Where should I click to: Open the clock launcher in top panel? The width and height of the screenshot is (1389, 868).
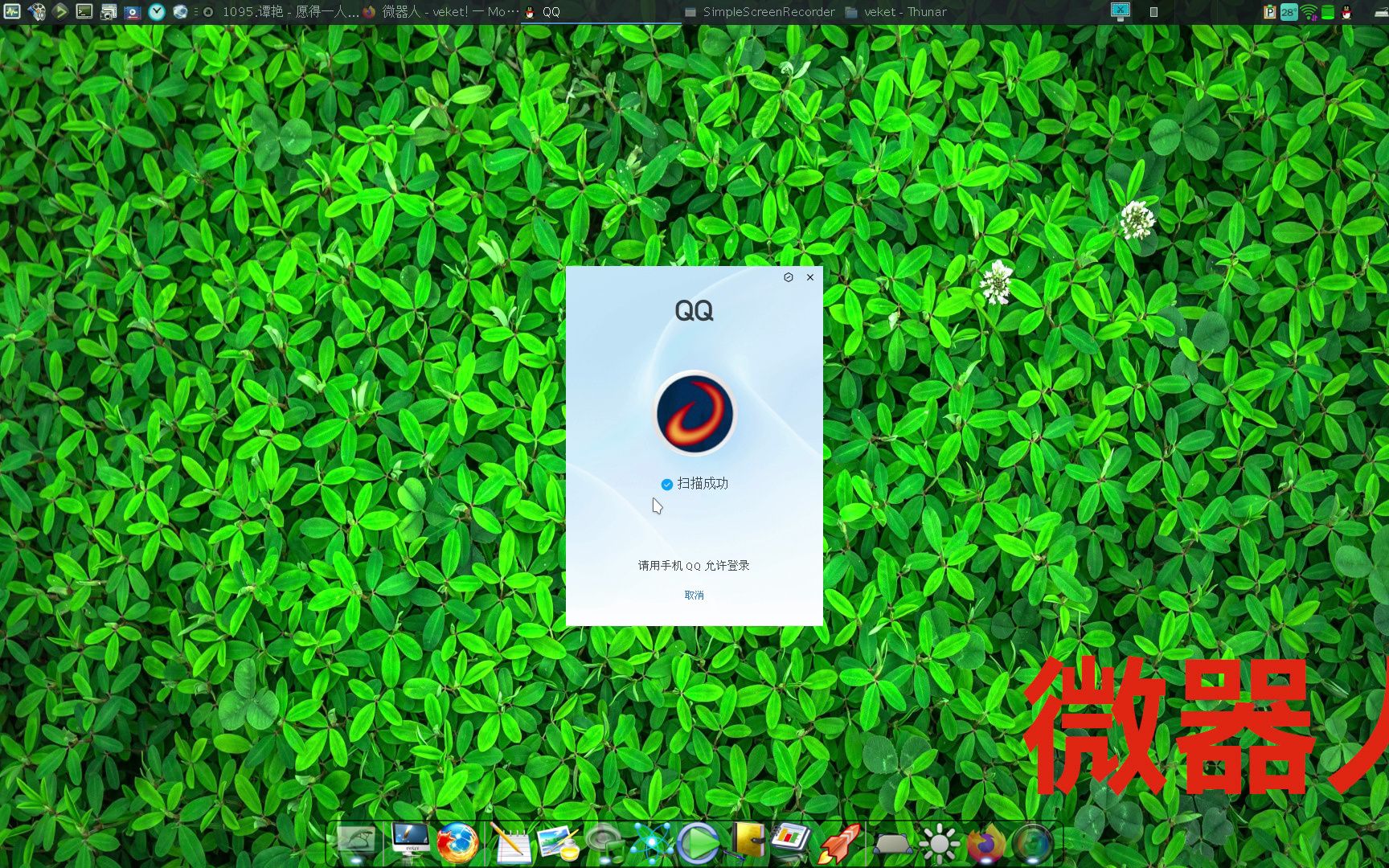point(157,11)
